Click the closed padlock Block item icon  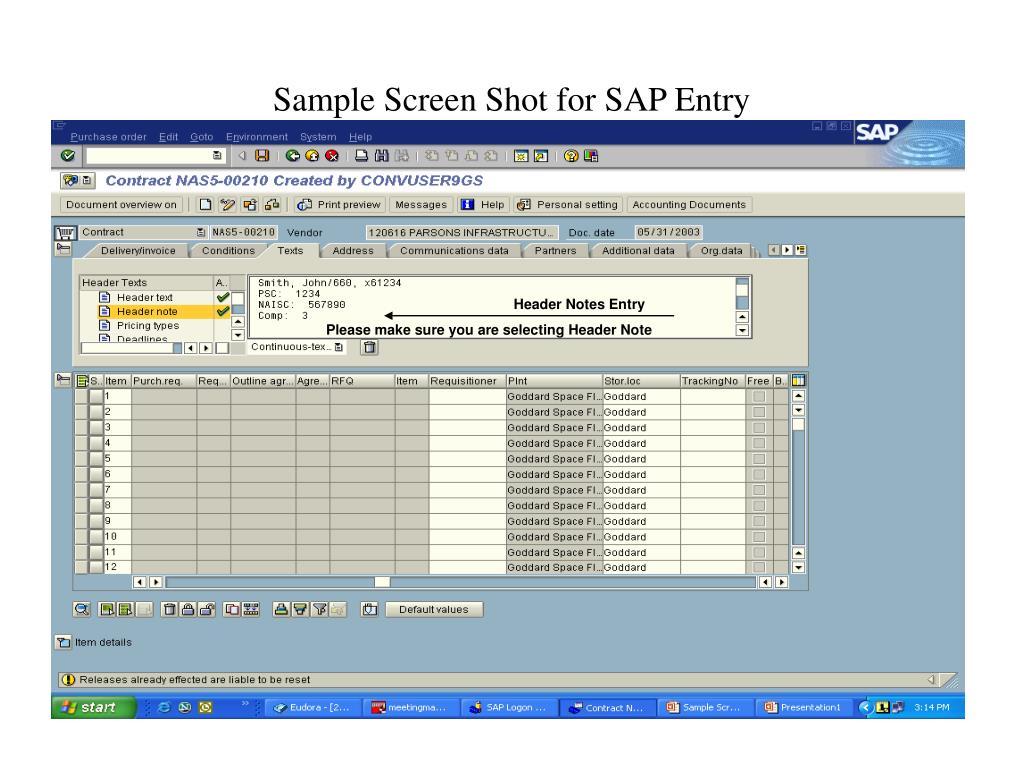[x=188, y=609]
